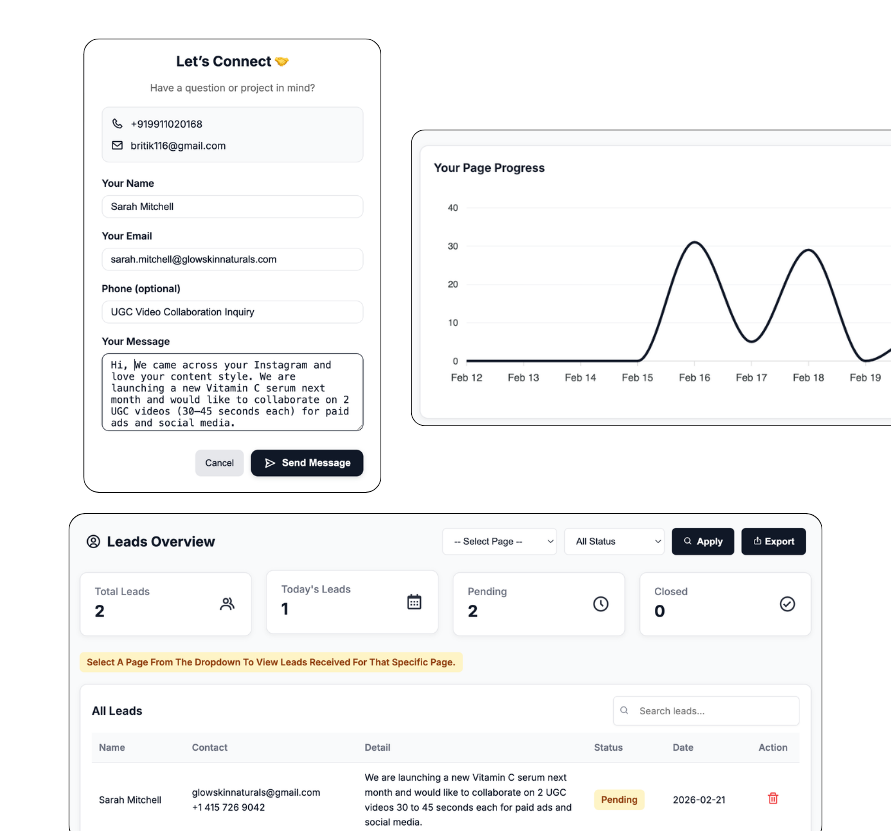The image size is (891, 831).
Task: Click the Closed checkmark circle icon
Action: 787,604
